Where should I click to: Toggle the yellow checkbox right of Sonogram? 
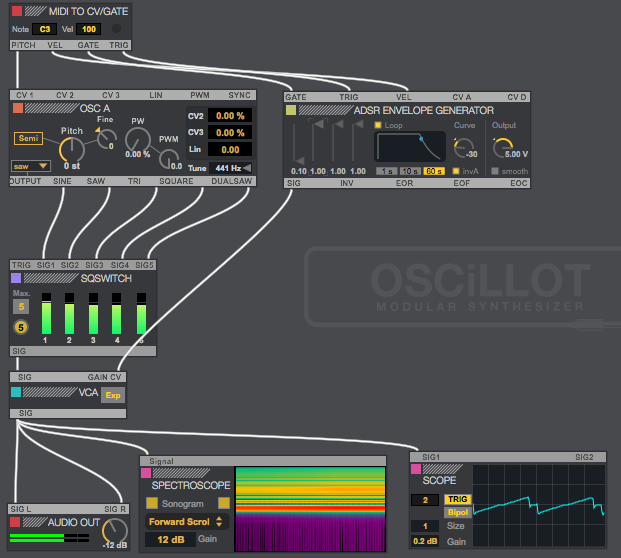tap(224, 503)
